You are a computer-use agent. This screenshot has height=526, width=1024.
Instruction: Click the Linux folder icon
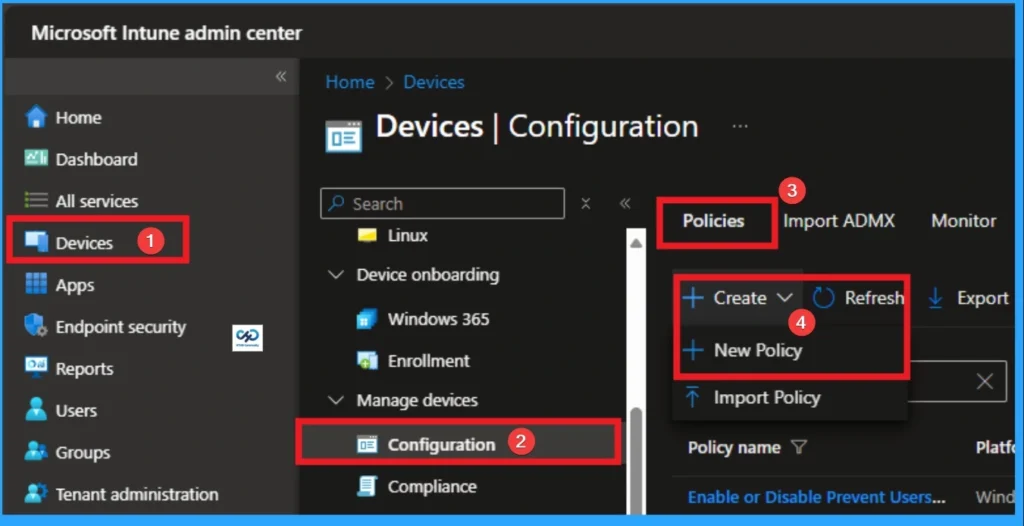pyautogui.click(x=368, y=235)
